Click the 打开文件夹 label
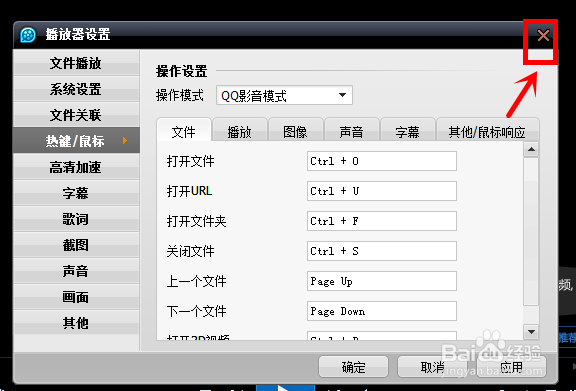 pyautogui.click(x=196, y=222)
